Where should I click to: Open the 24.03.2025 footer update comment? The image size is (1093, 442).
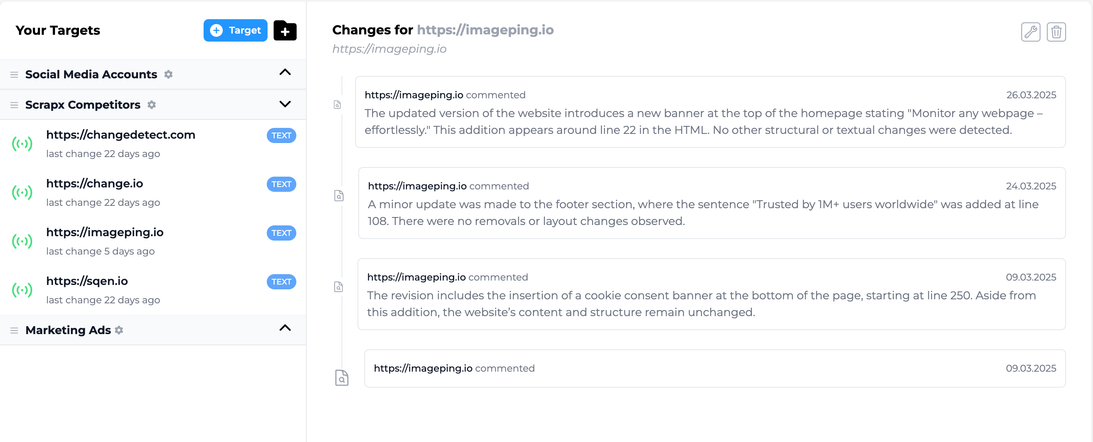(712, 203)
